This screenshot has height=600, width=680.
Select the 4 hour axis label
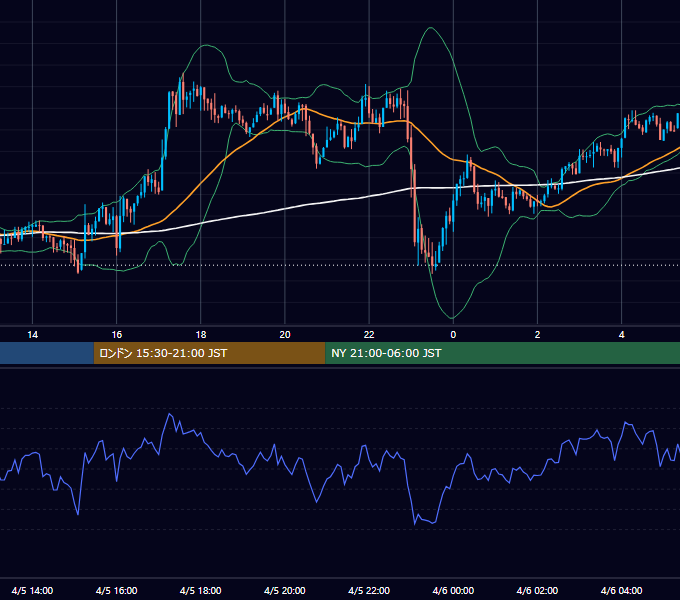click(621, 335)
